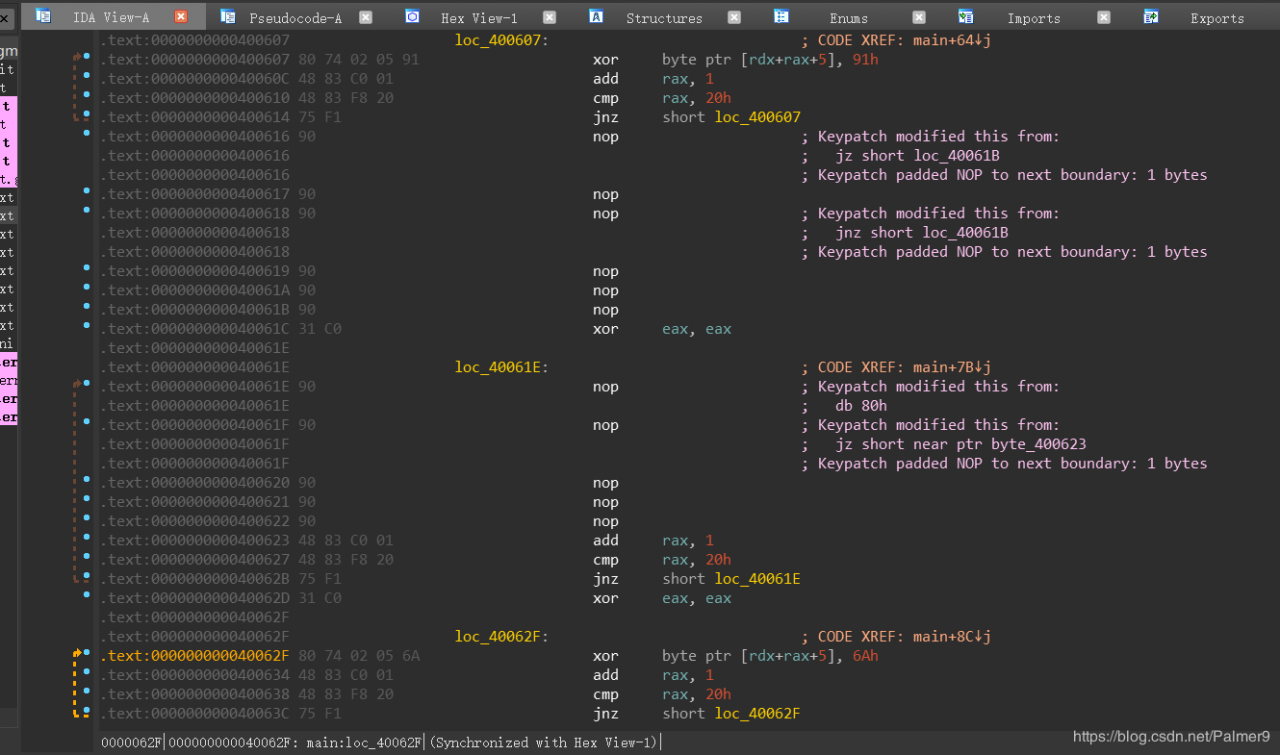Open the Enums tab

(848, 17)
